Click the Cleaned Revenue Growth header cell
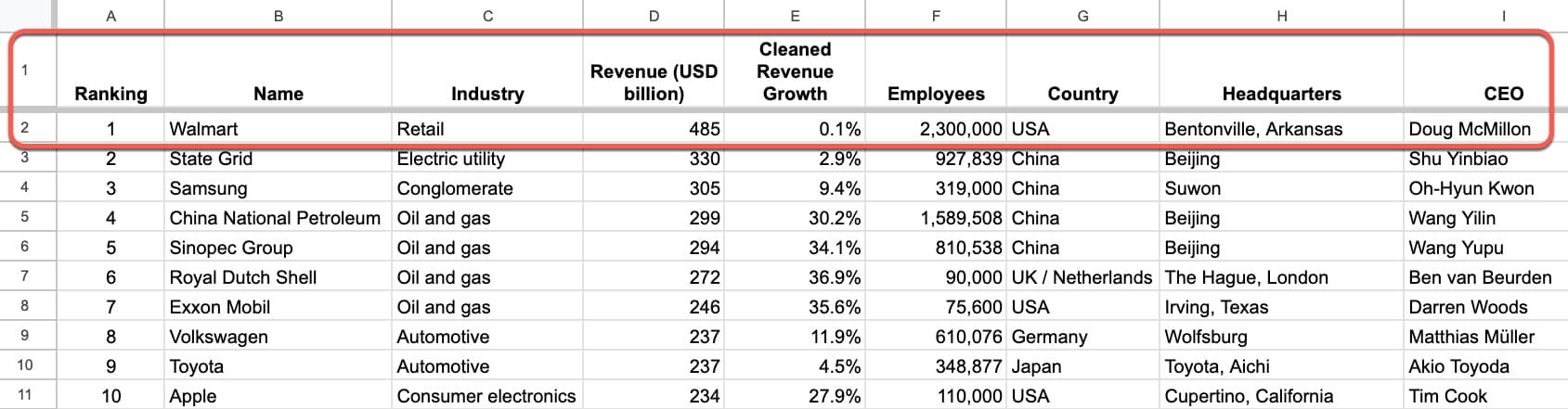Viewport: 1568px width, 409px height. [795, 71]
